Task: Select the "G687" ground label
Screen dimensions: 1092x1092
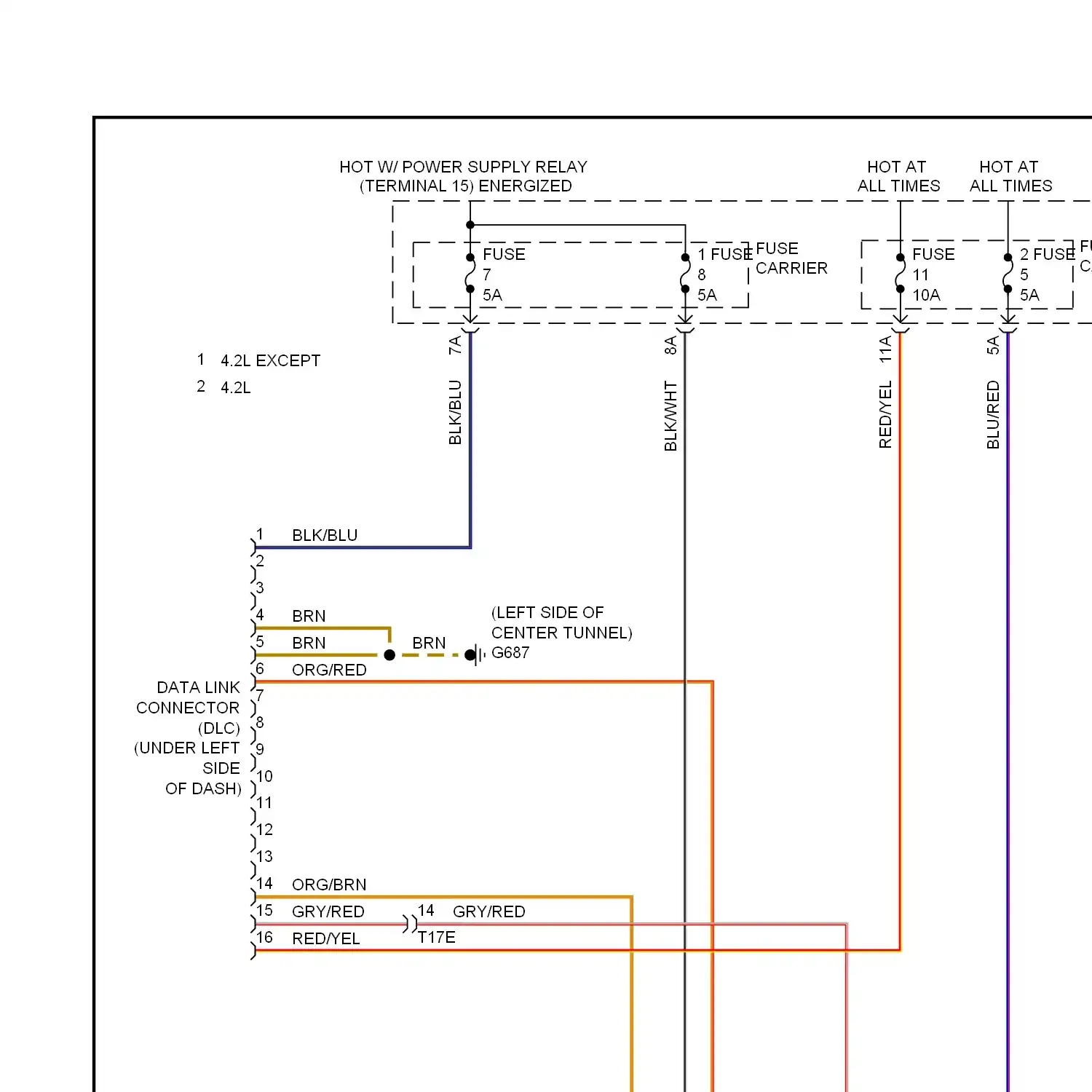Action: click(510, 652)
